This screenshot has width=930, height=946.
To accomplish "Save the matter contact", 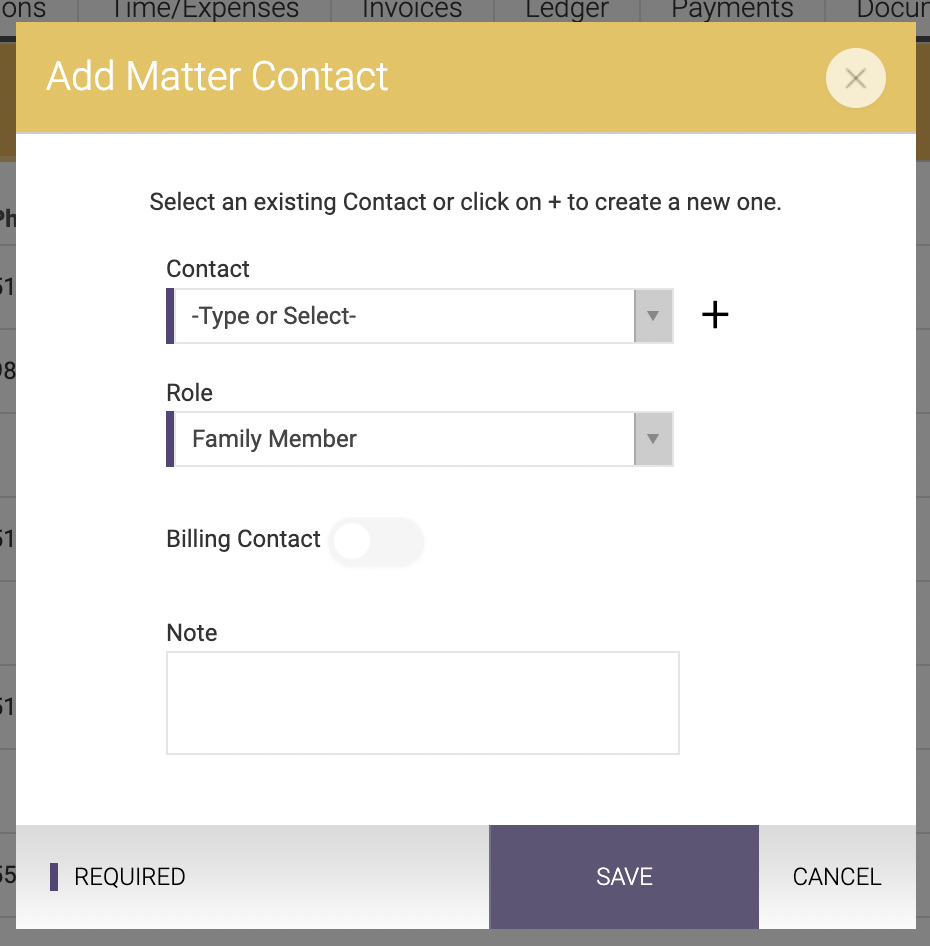I will [624, 877].
